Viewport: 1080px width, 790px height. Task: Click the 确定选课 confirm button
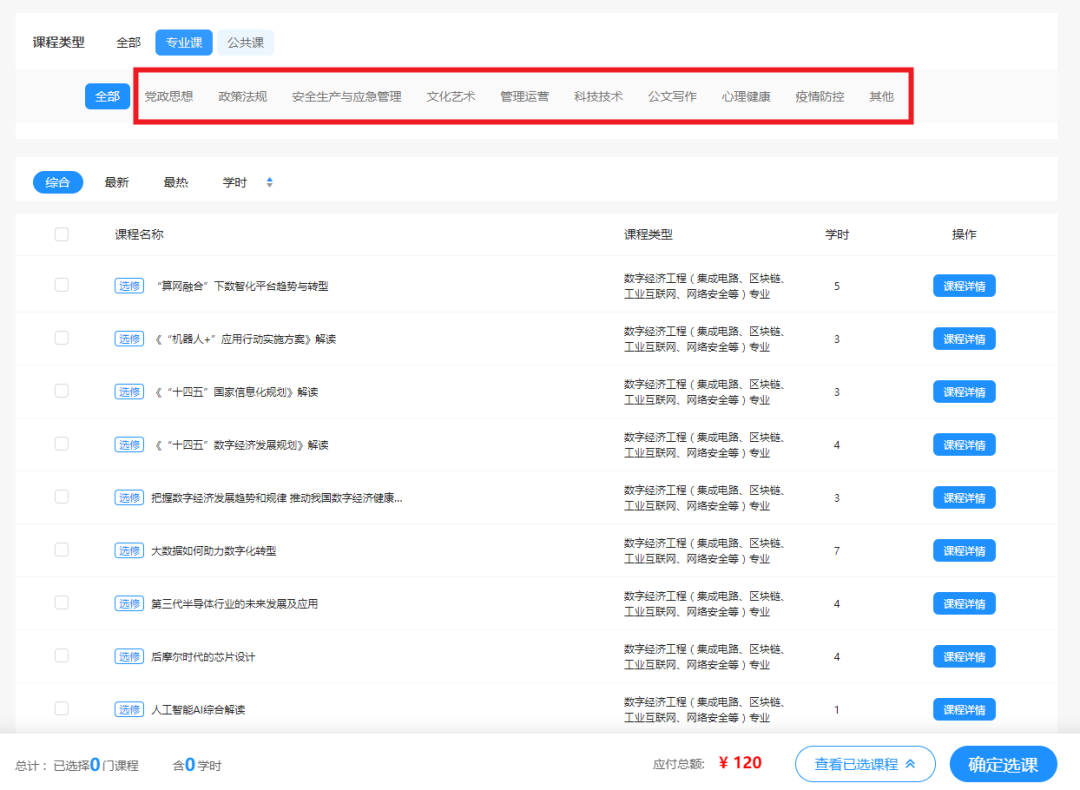pyautogui.click(x=1002, y=764)
